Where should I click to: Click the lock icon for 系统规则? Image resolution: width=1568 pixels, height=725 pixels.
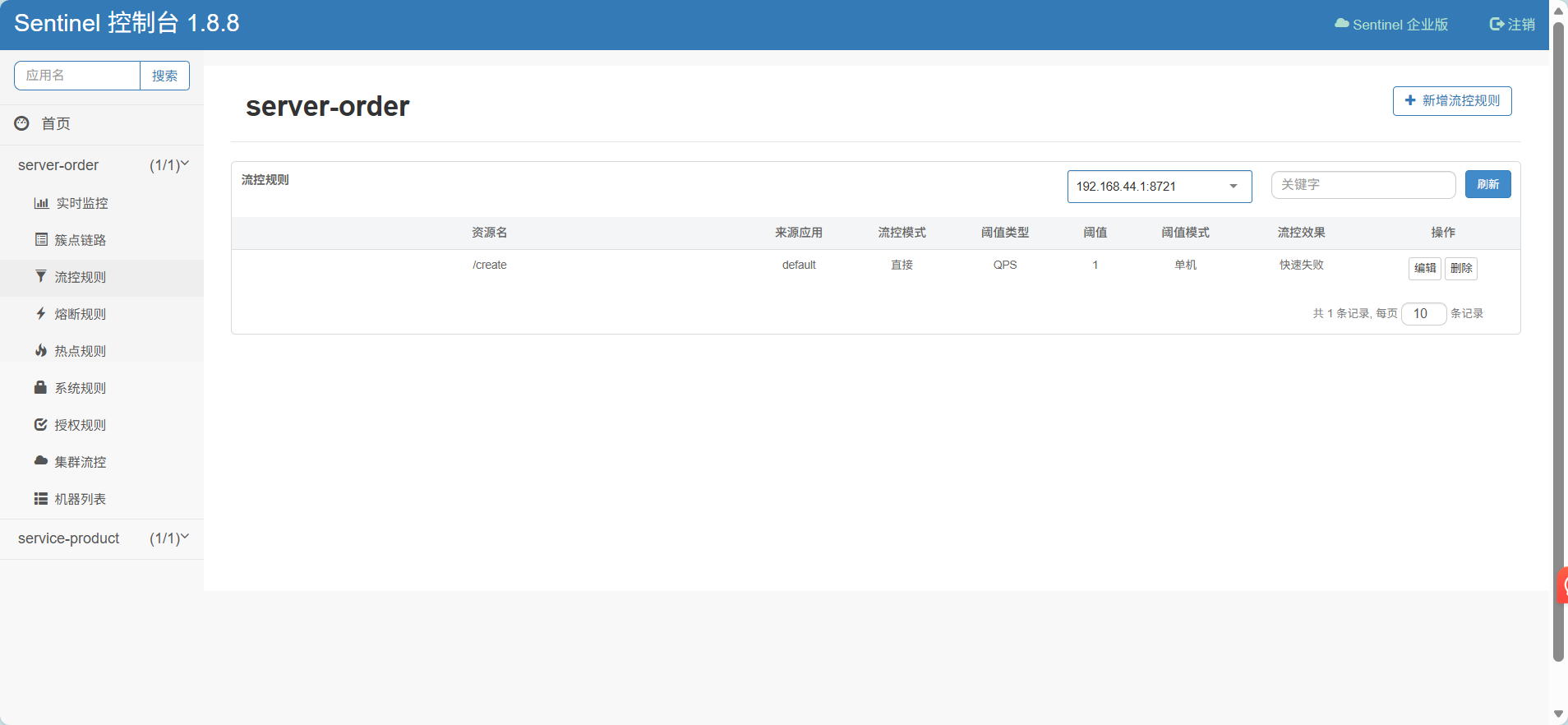40,387
